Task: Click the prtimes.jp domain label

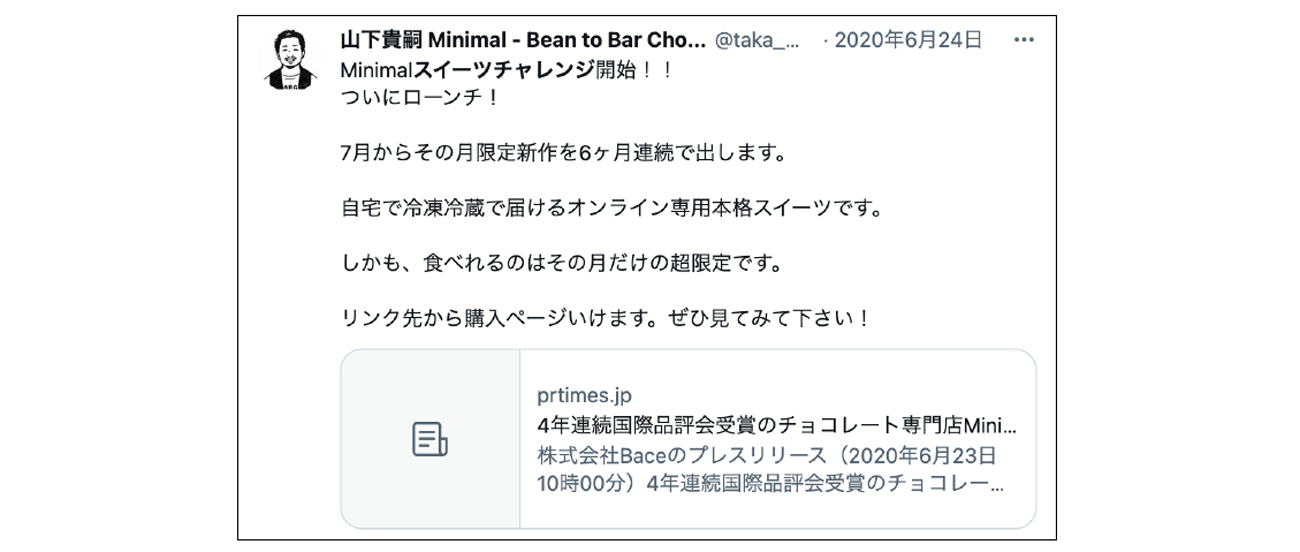Action: pos(584,396)
